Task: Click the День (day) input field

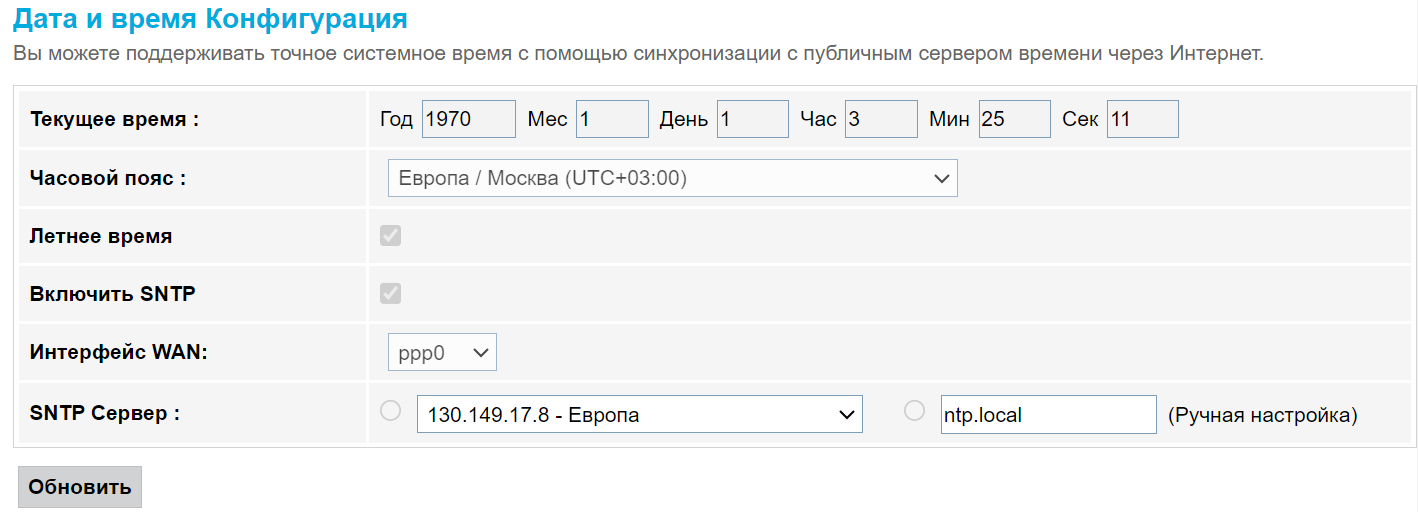Action: (753, 119)
